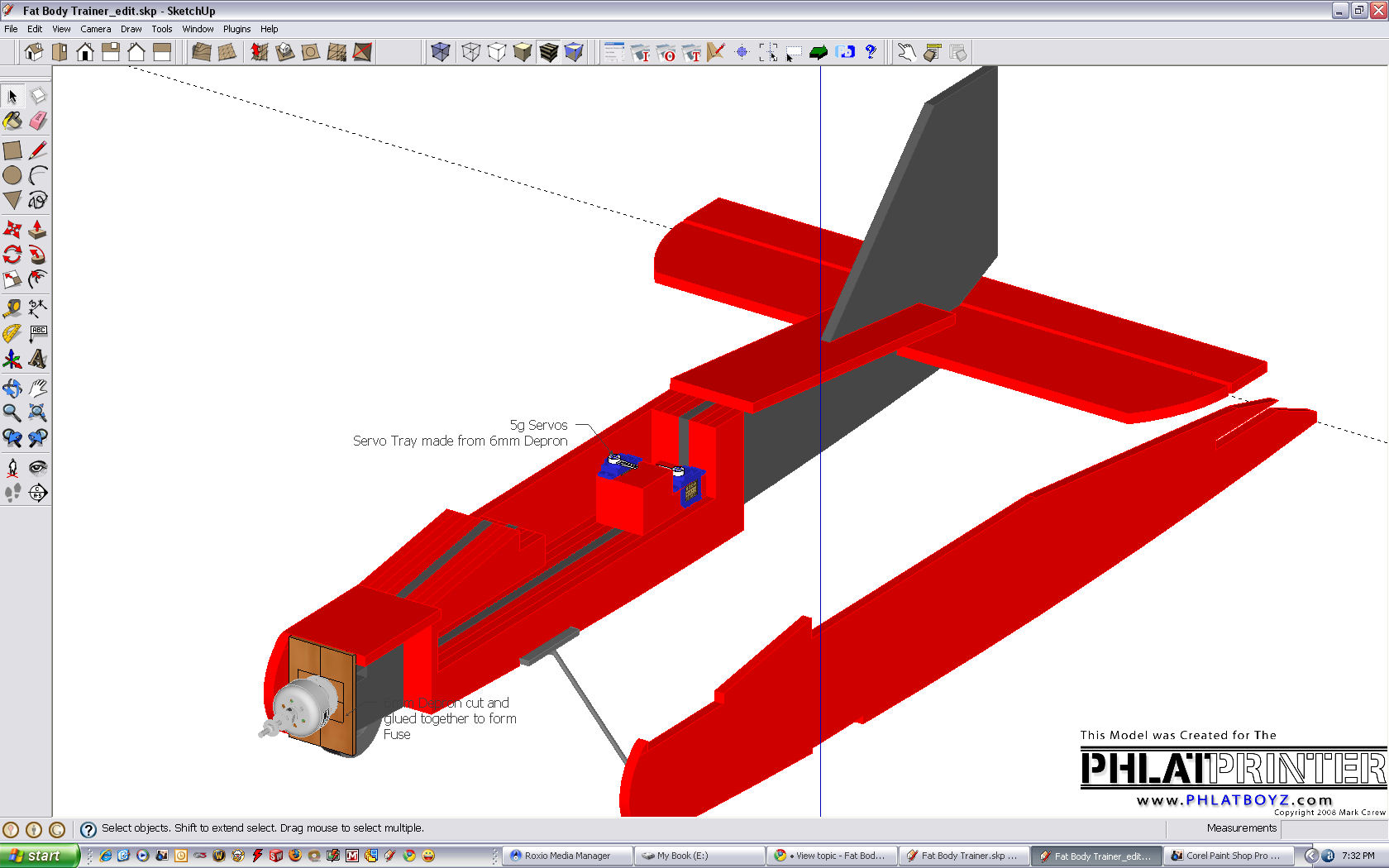Select the Protractor tool
The height and width of the screenshot is (868, 1389).
(12, 333)
